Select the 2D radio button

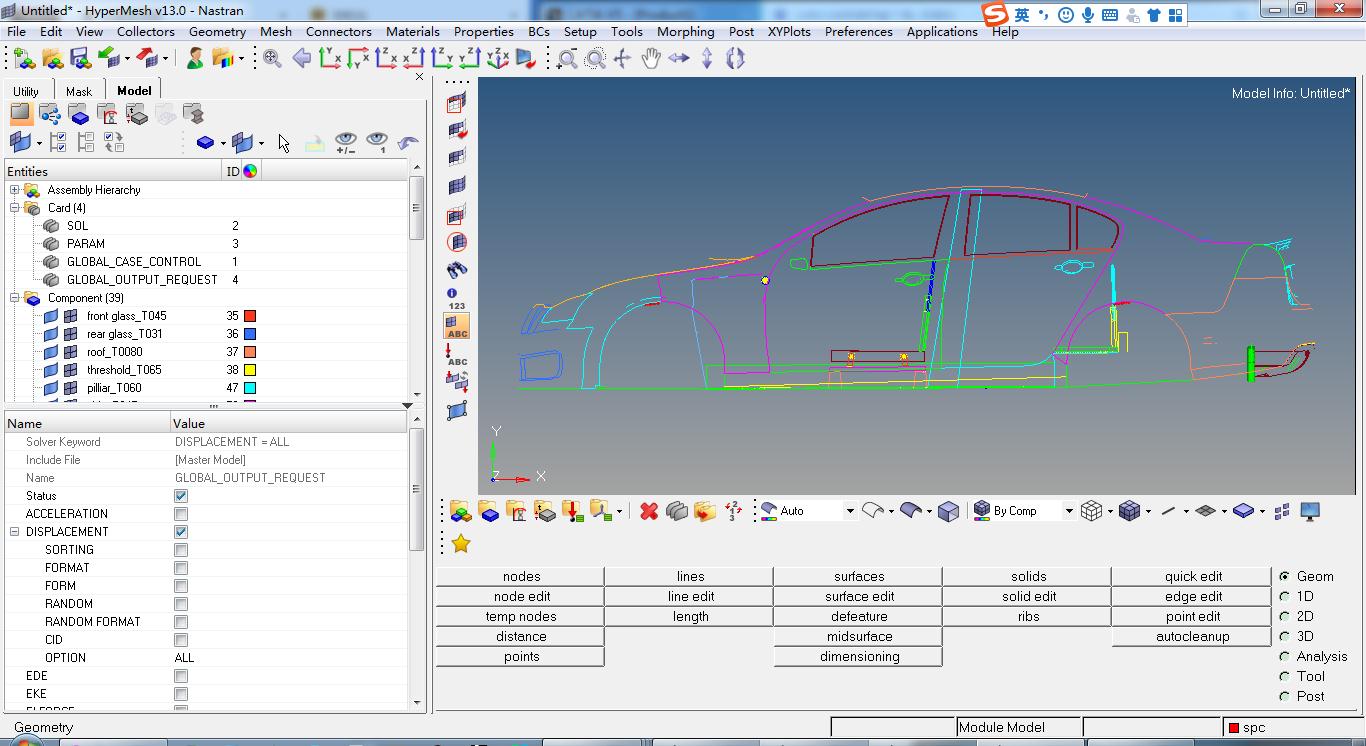click(1285, 616)
